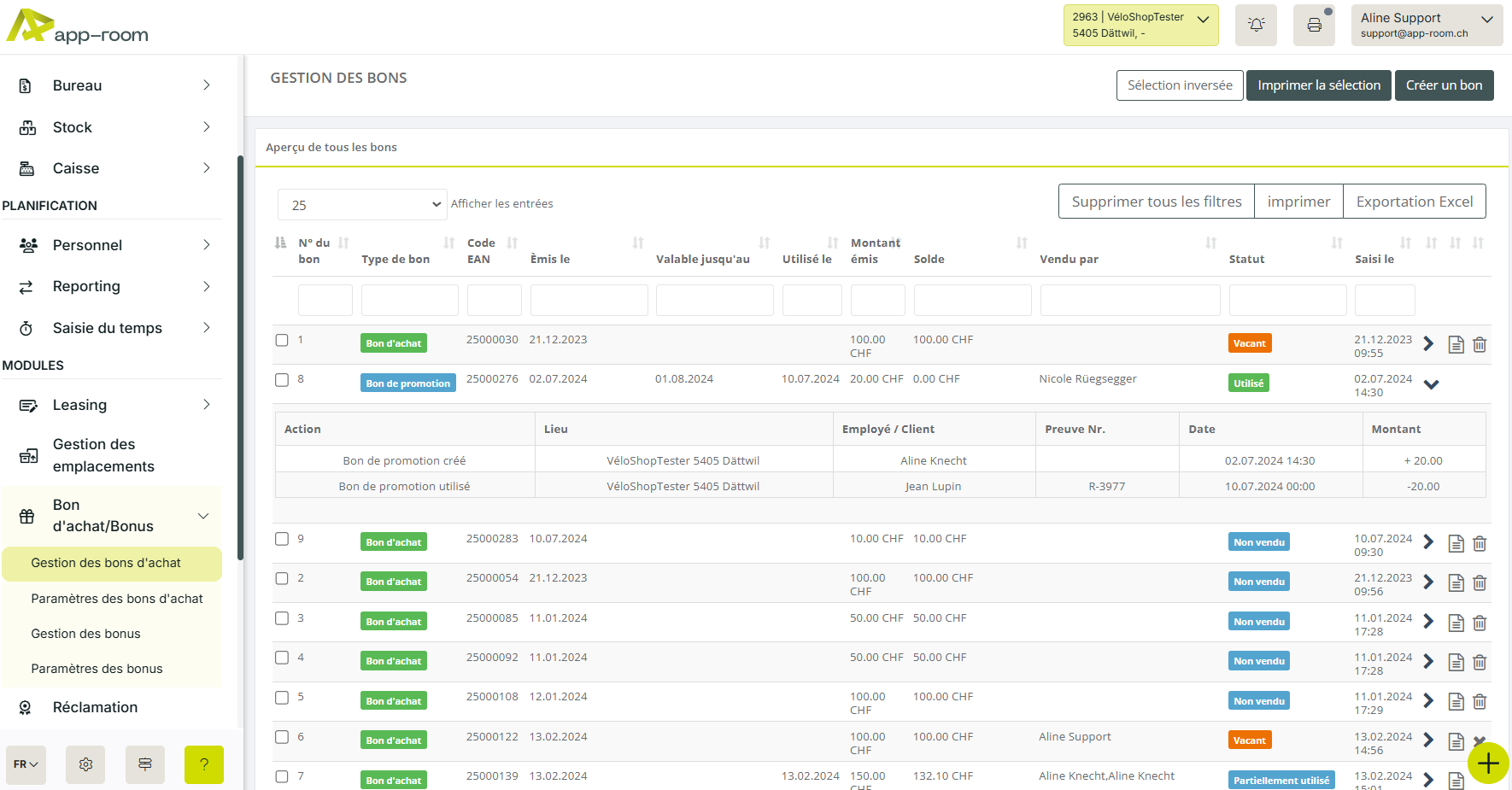The width and height of the screenshot is (1512, 790).
Task: Check the box for voucher 5
Action: (282, 698)
